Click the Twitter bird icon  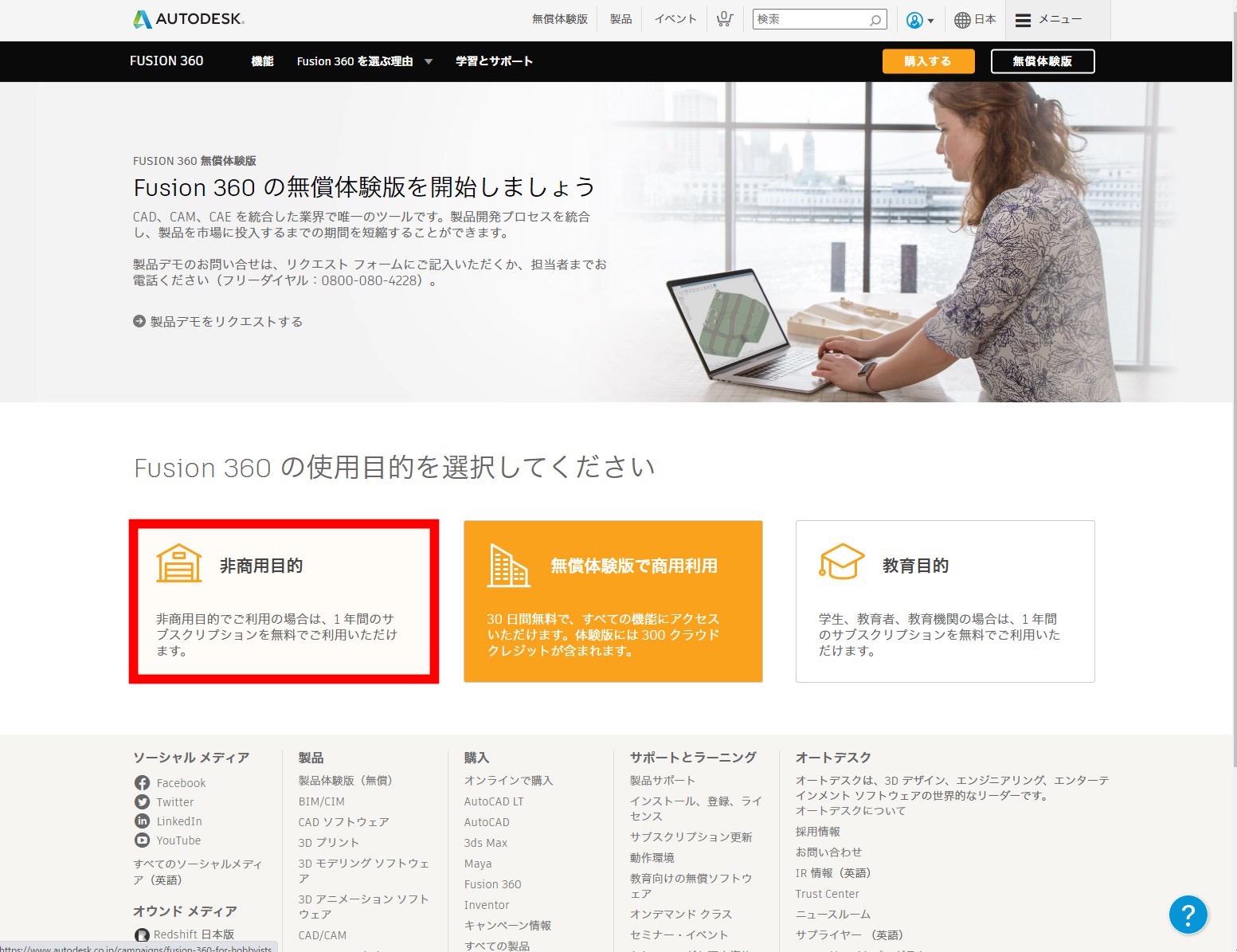coord(142,802)
